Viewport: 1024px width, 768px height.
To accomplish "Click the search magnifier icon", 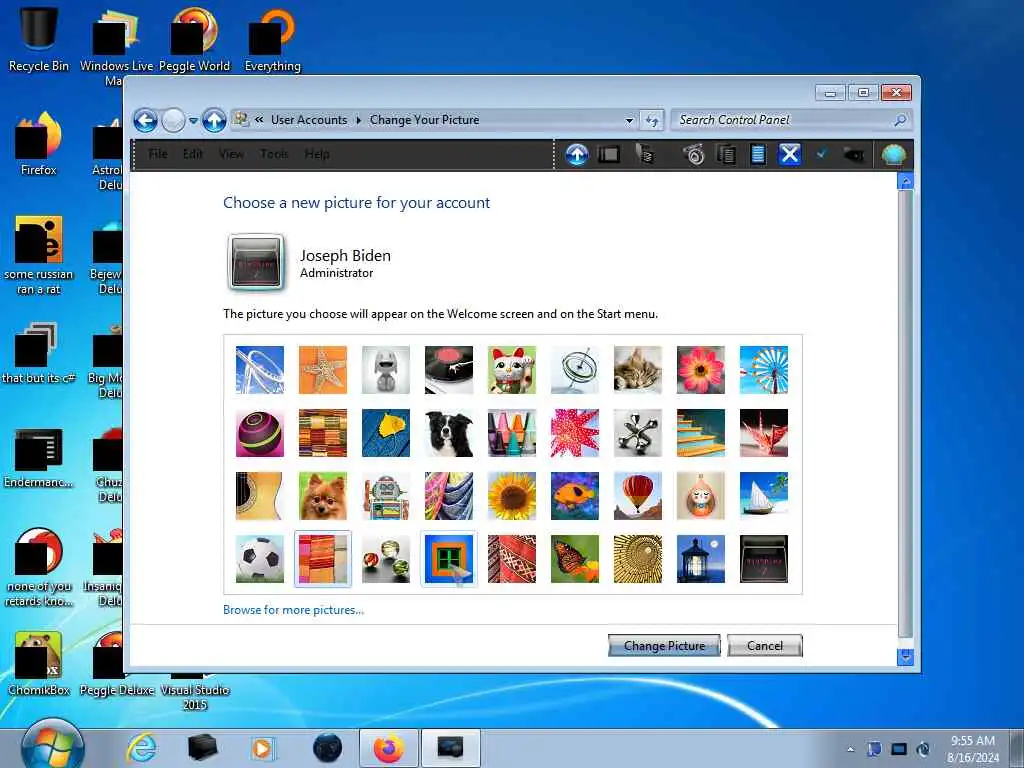I will (x=900, y=120).
